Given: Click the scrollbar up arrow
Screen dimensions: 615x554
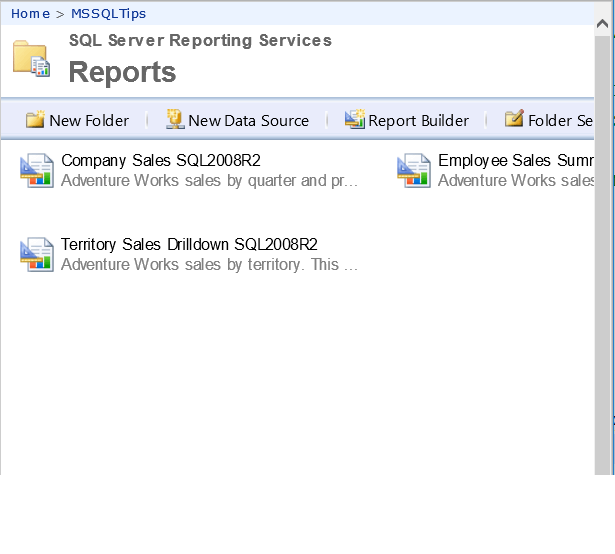Looking at the screenshot, I should click(602, 24).
